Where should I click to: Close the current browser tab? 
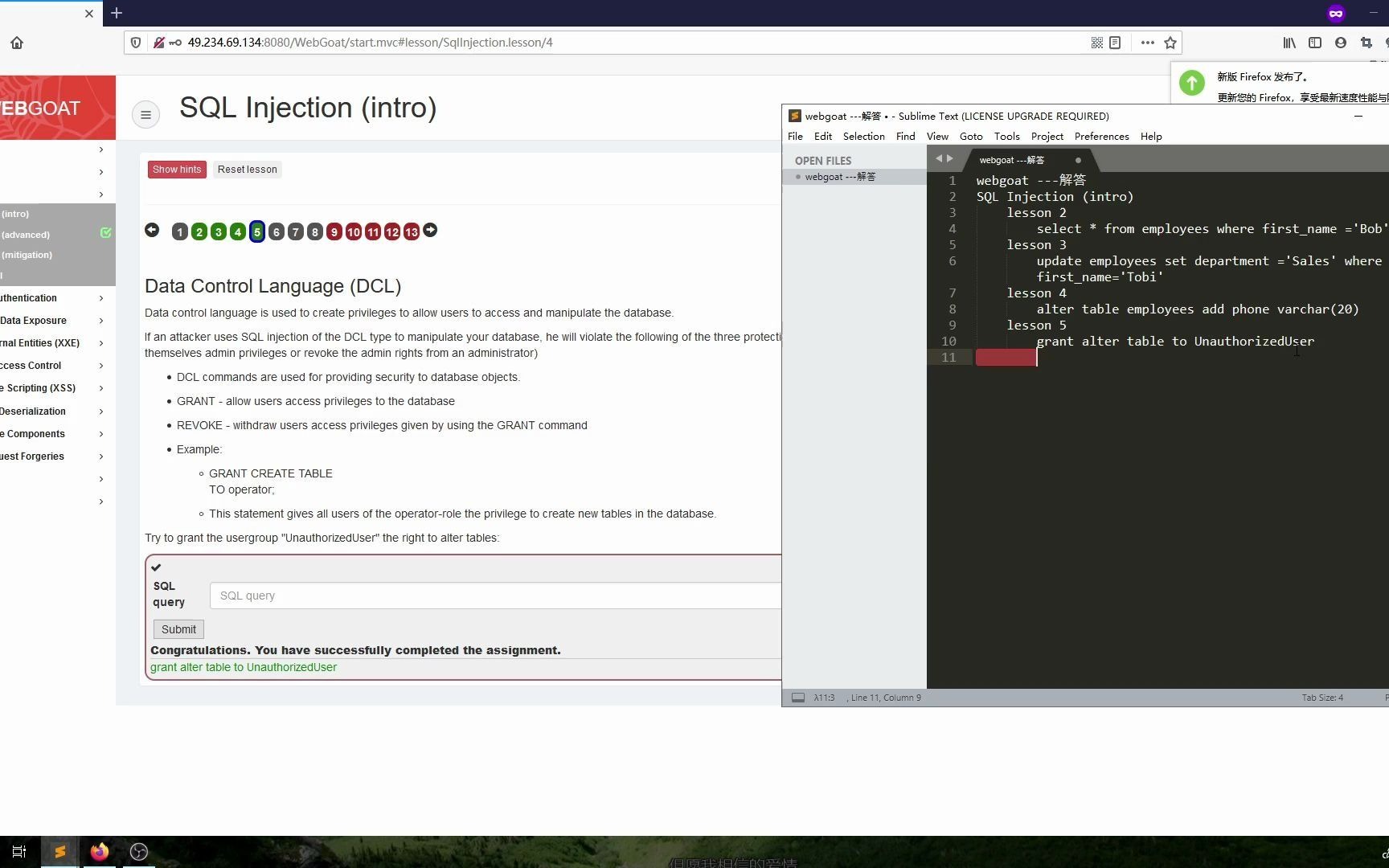click(89, 13)
